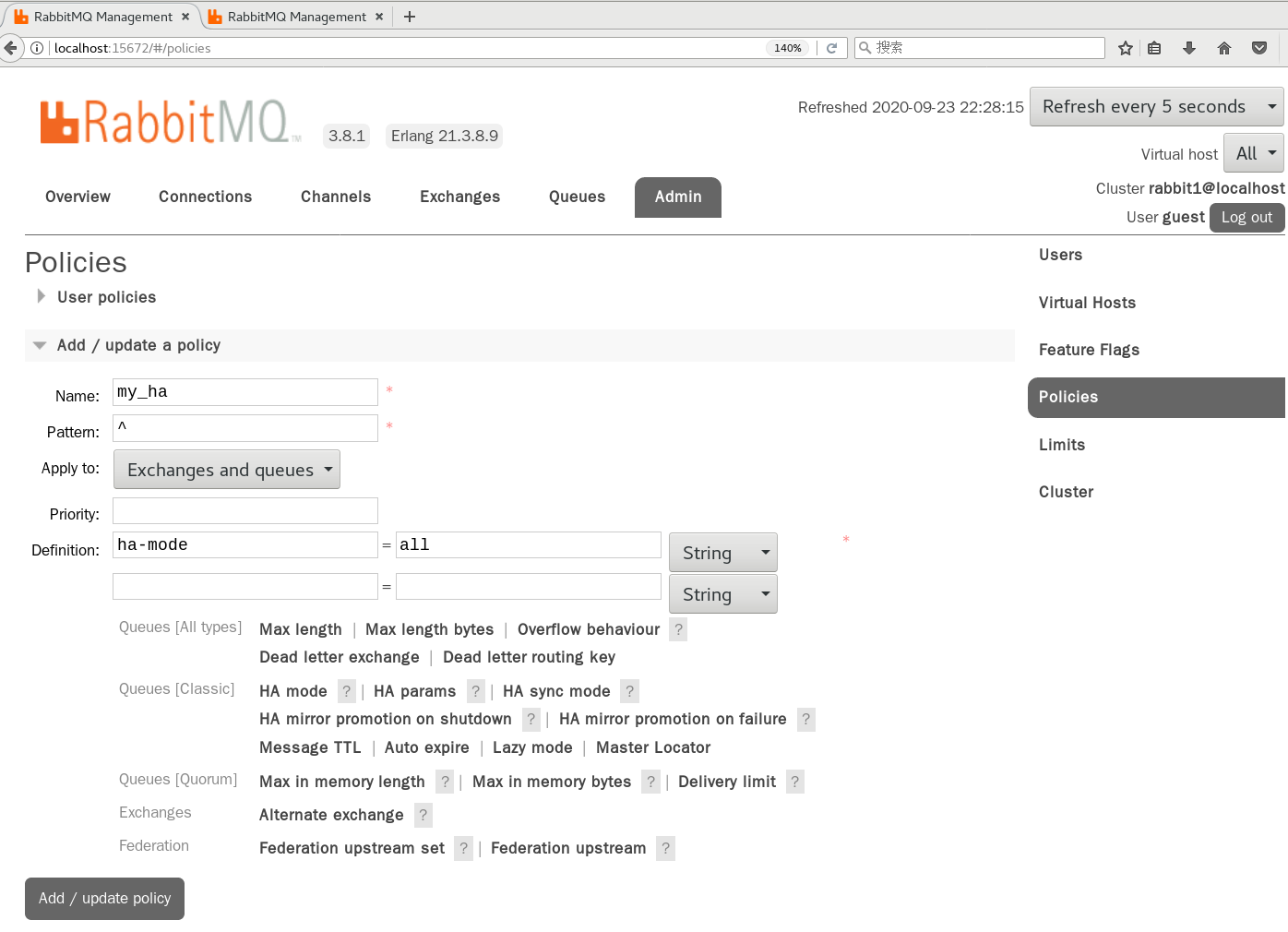1288x932 pixels.
Task: Show help for HA sync mode
Action: pos(630,691)
